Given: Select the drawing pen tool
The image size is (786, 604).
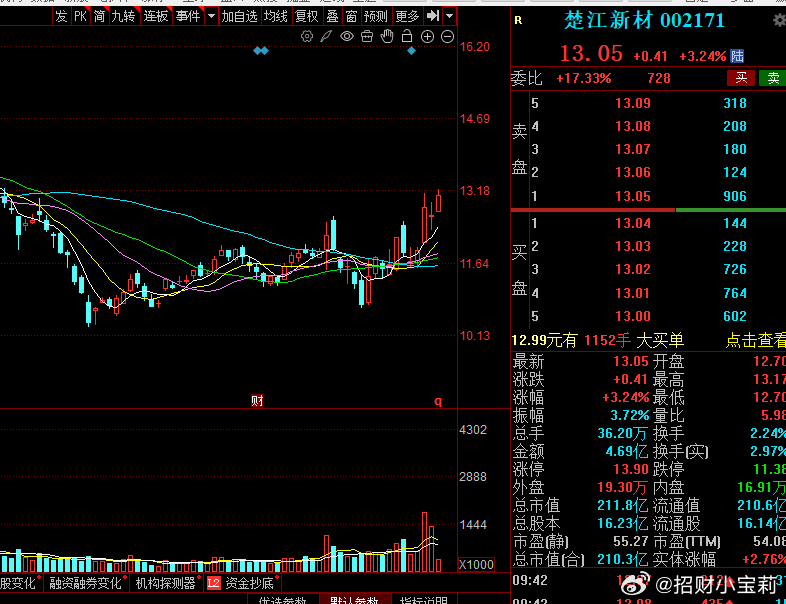Looking at the screenshot, I should tap(326, 36).
